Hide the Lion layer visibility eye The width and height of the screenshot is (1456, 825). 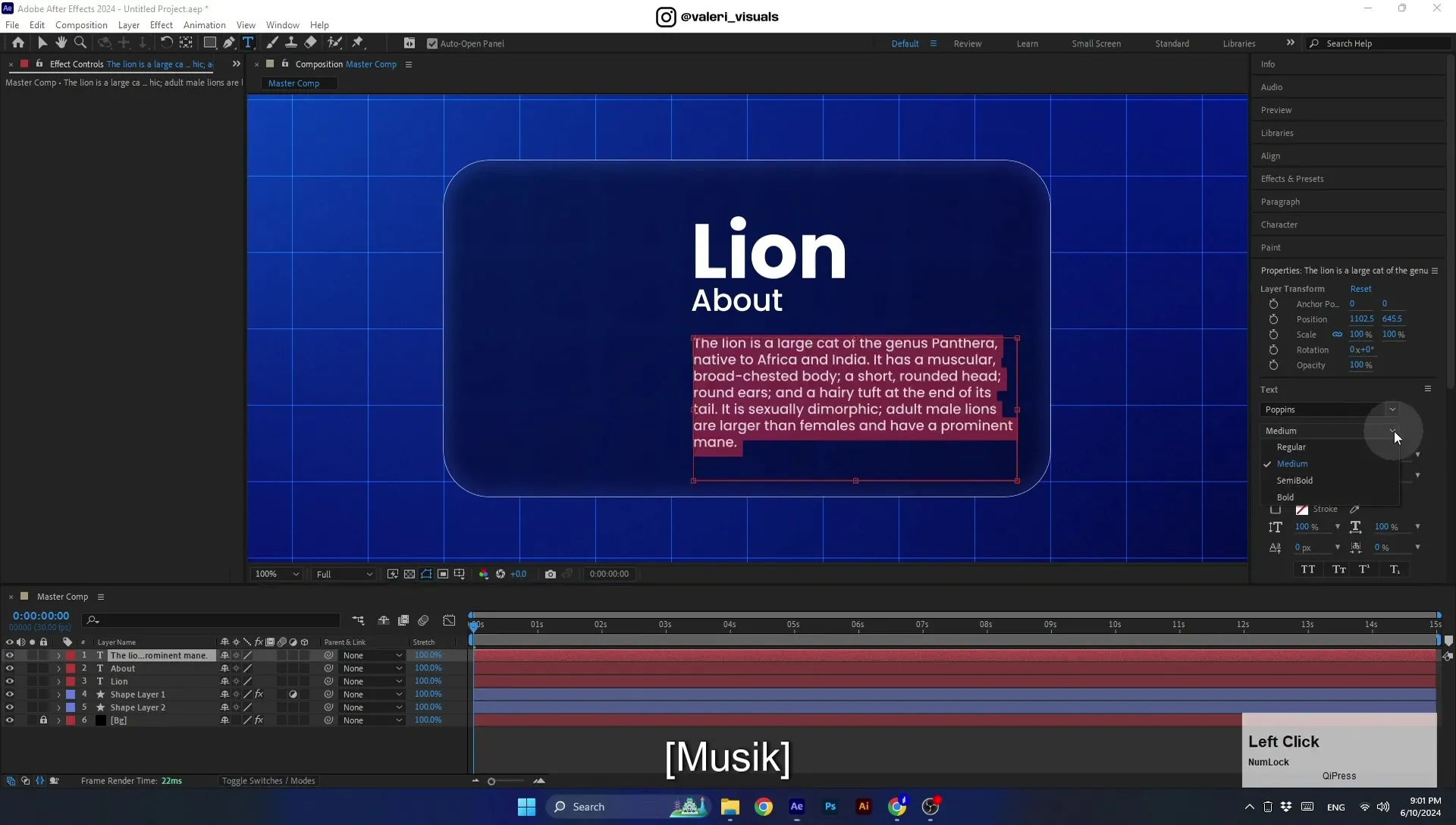10,682
